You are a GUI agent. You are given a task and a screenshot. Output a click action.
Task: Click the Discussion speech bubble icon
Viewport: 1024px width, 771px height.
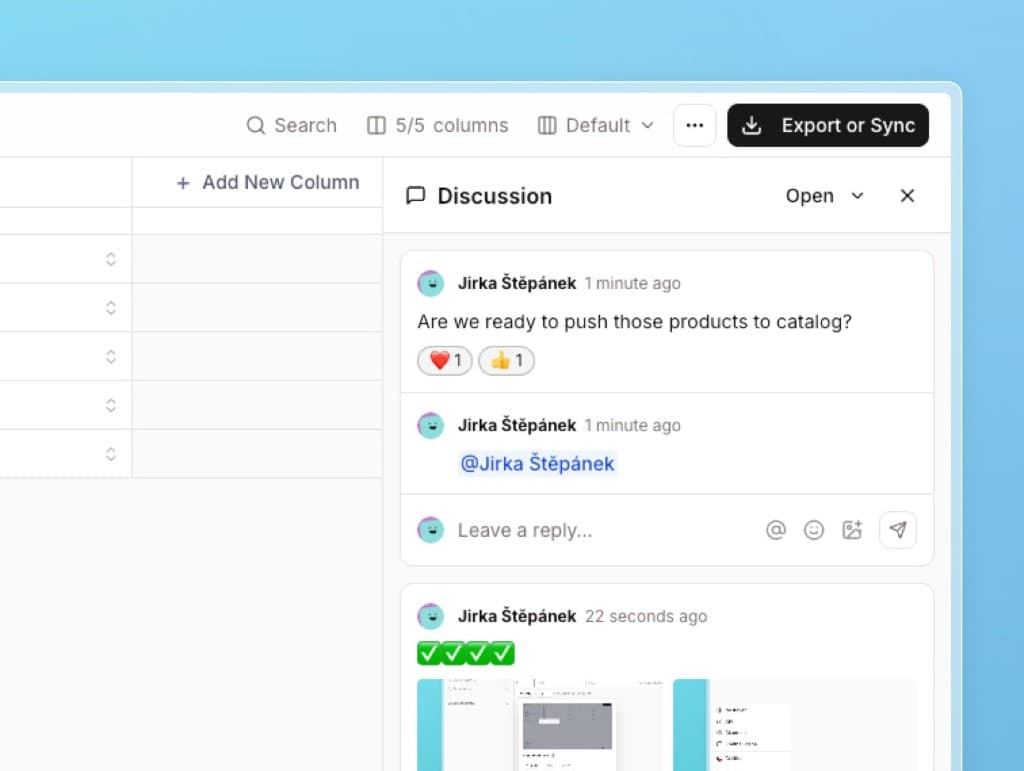click(415, 196)
